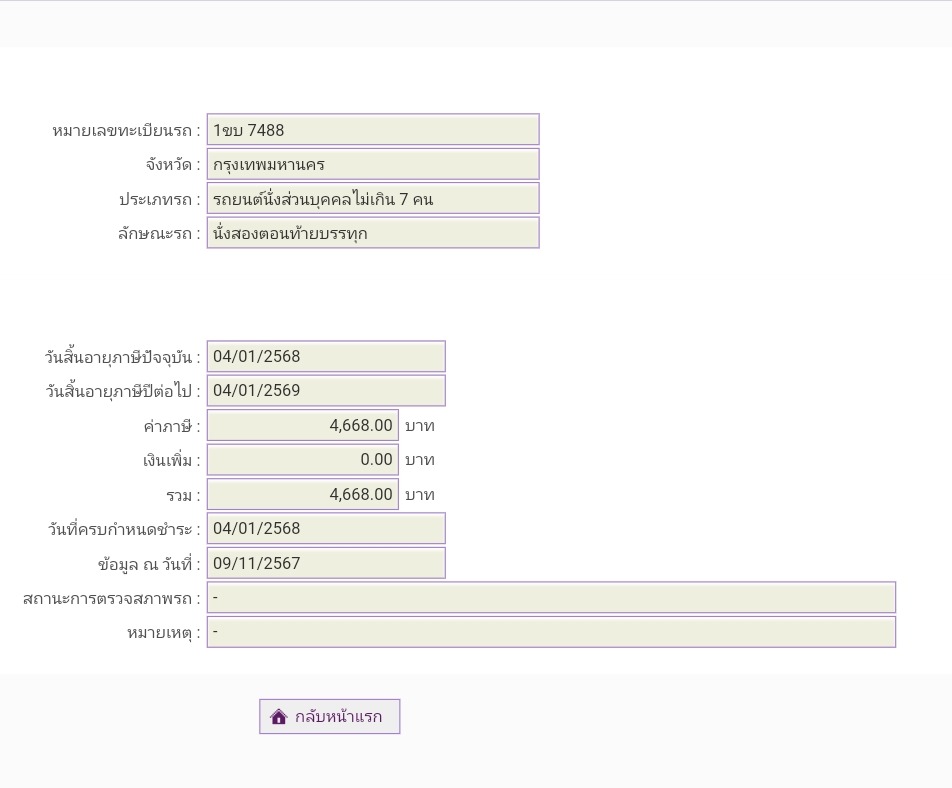This screenshot has width=952, height=788.
Task: Click the label ค่าภาษี
Action: pos(172,426)
